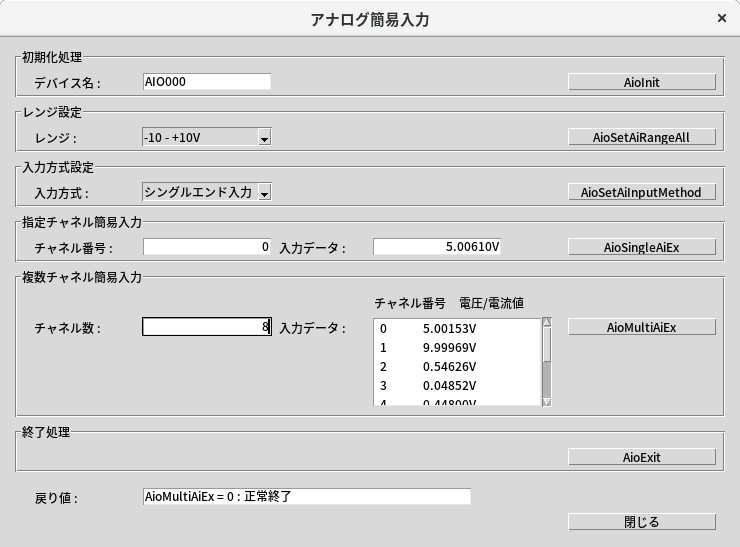Image resolution: width=740 pixels, height=547 pixels.
Task: Run AioSingleAiEx single channel input
Action: 642,247
